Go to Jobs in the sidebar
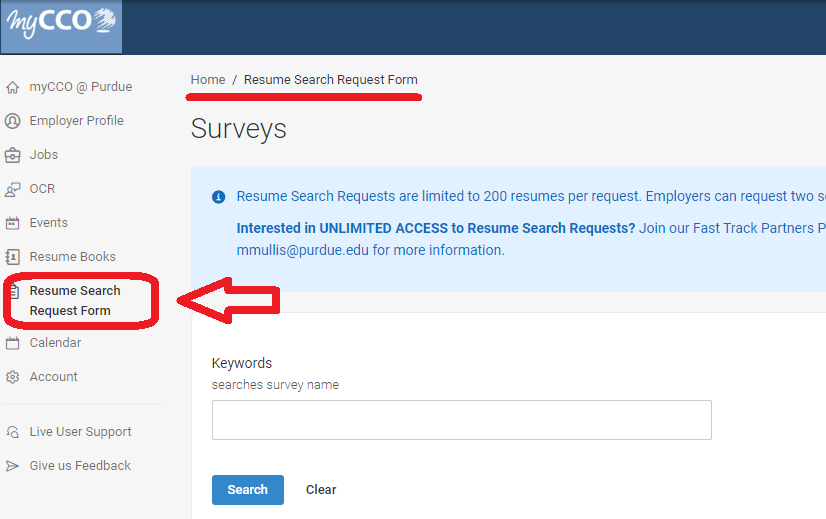This screenshot has height=519, width=826. 44,155
